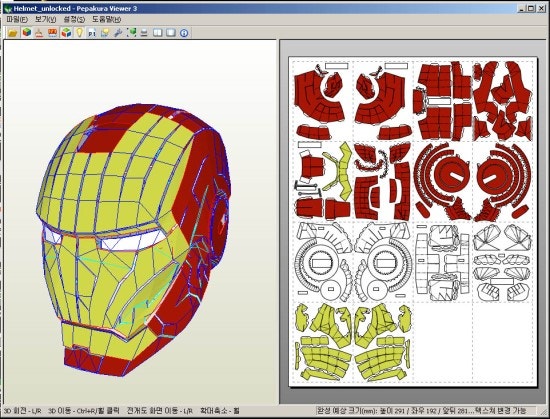
Task: Select the top-right red scattered parts group
Action: 503,101
